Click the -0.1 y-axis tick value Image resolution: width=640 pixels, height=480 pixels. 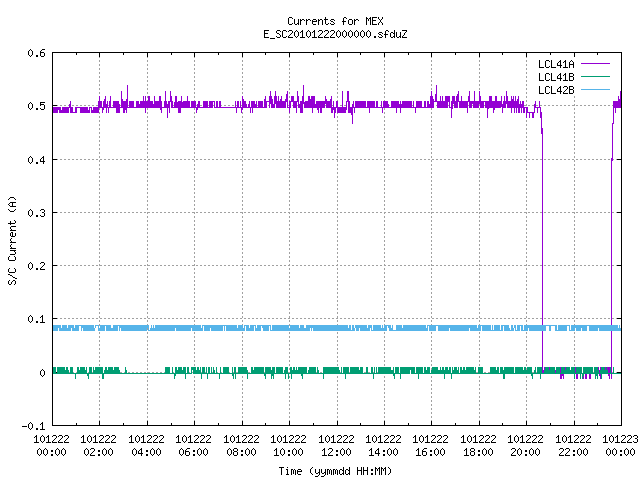click(33, 426)
